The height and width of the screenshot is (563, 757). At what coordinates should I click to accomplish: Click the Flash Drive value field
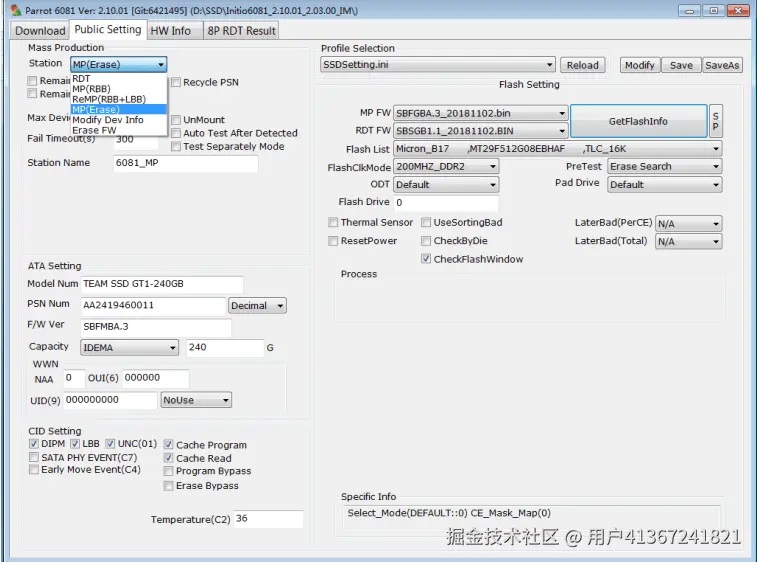click(446, 202)
